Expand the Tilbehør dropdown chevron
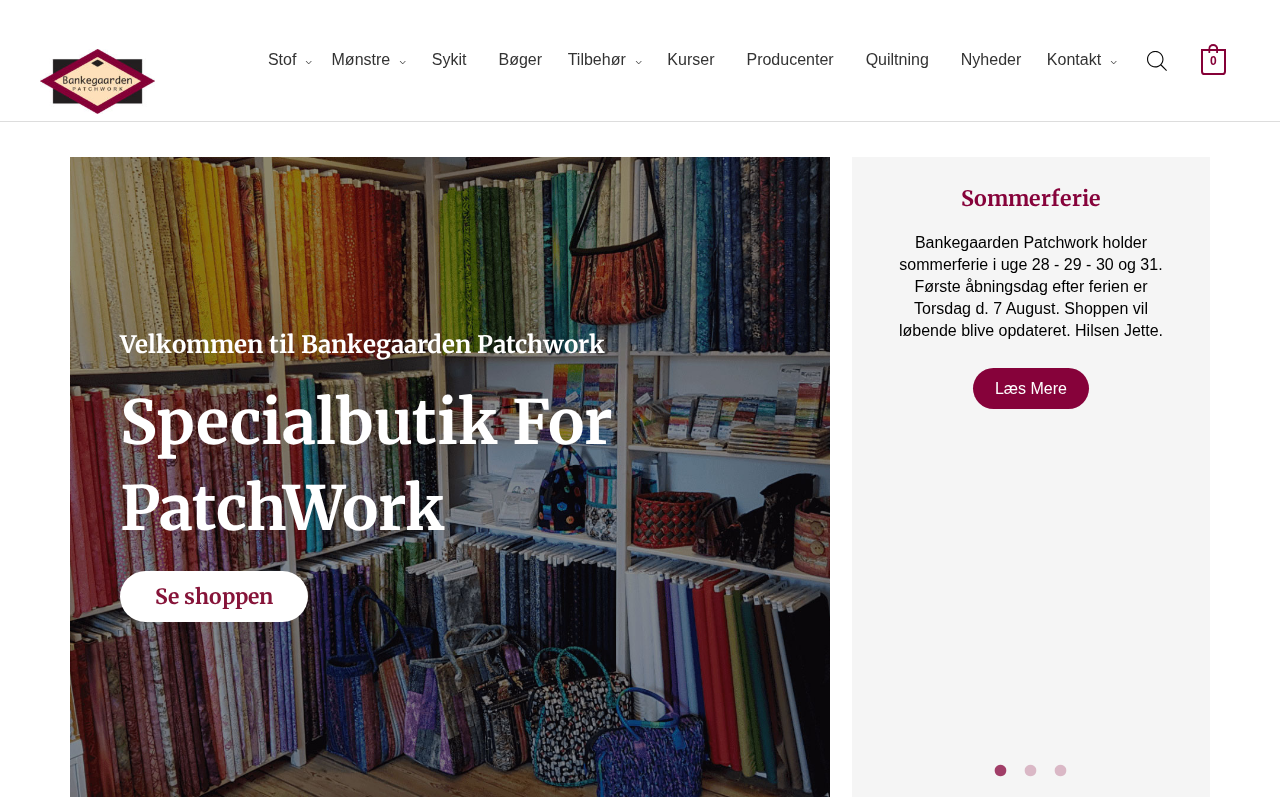 [x=638, y=62]
